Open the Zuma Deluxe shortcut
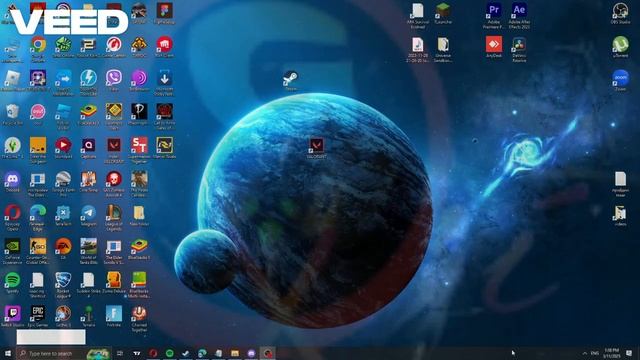The image size is (640, 360). tap(114, 280)
